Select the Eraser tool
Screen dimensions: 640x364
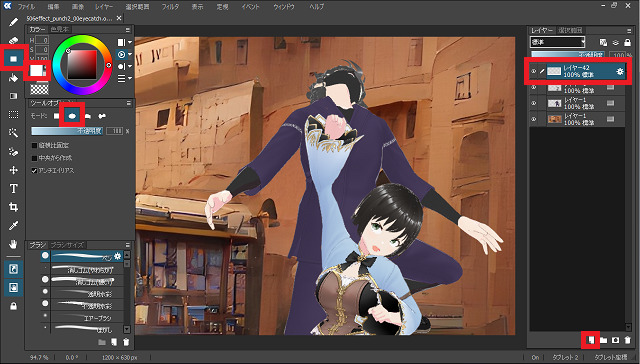(13, 40)
